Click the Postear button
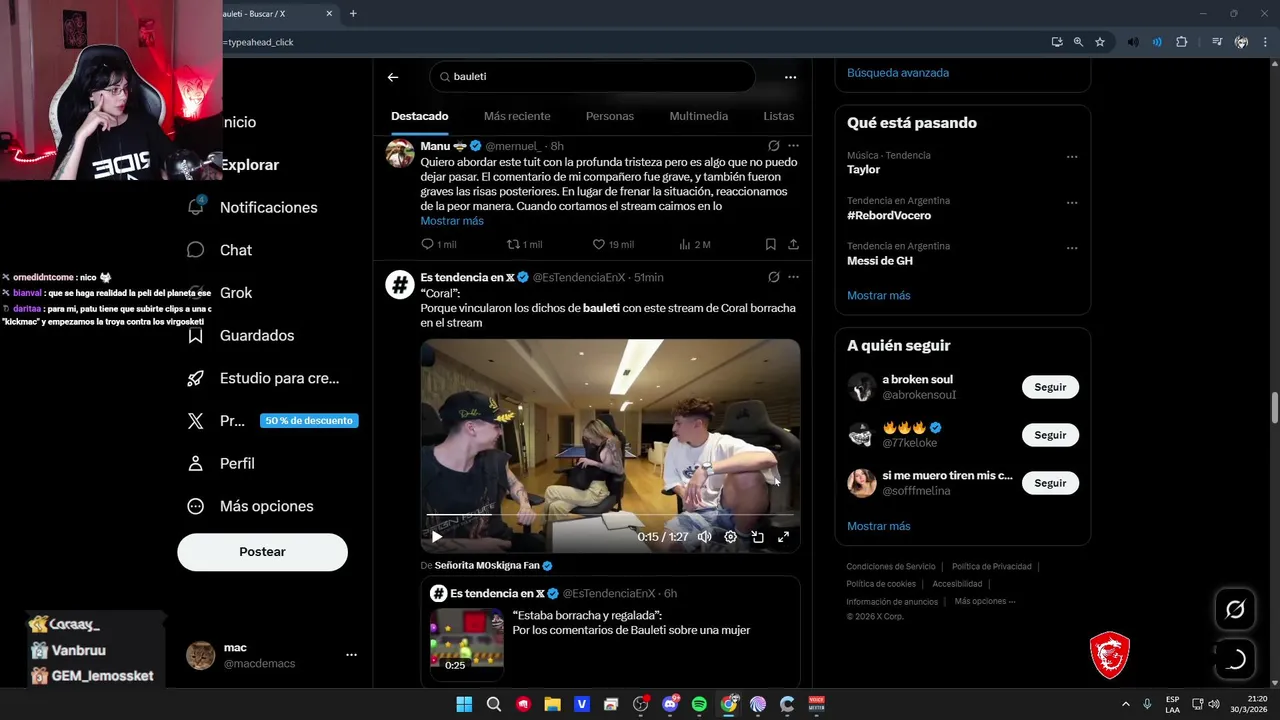This screenshot has height=720, width=1280. coord(262,552)
